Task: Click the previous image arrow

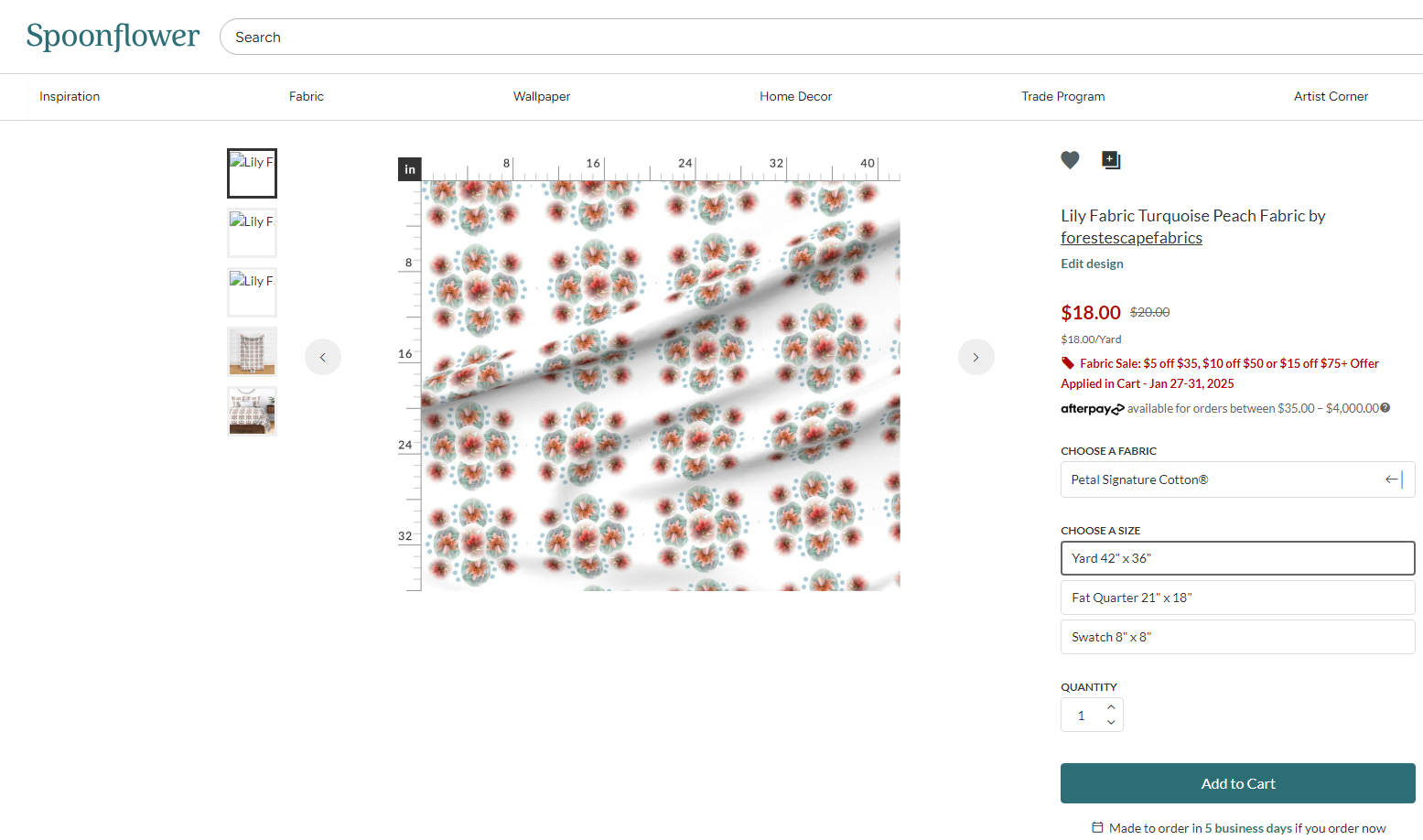Action: 323,357
